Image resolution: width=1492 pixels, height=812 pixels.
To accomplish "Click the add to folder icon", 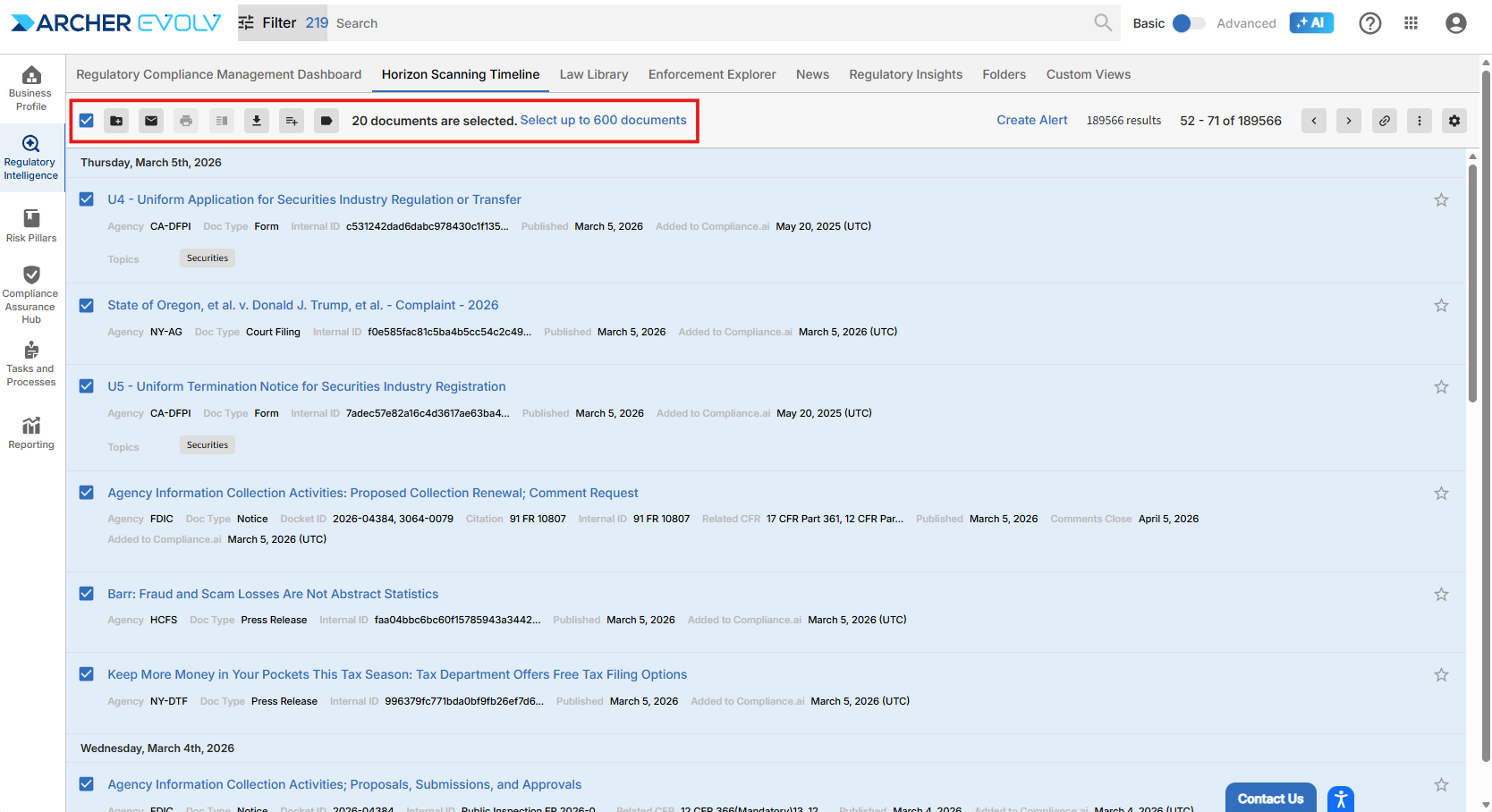I will 117,121.
